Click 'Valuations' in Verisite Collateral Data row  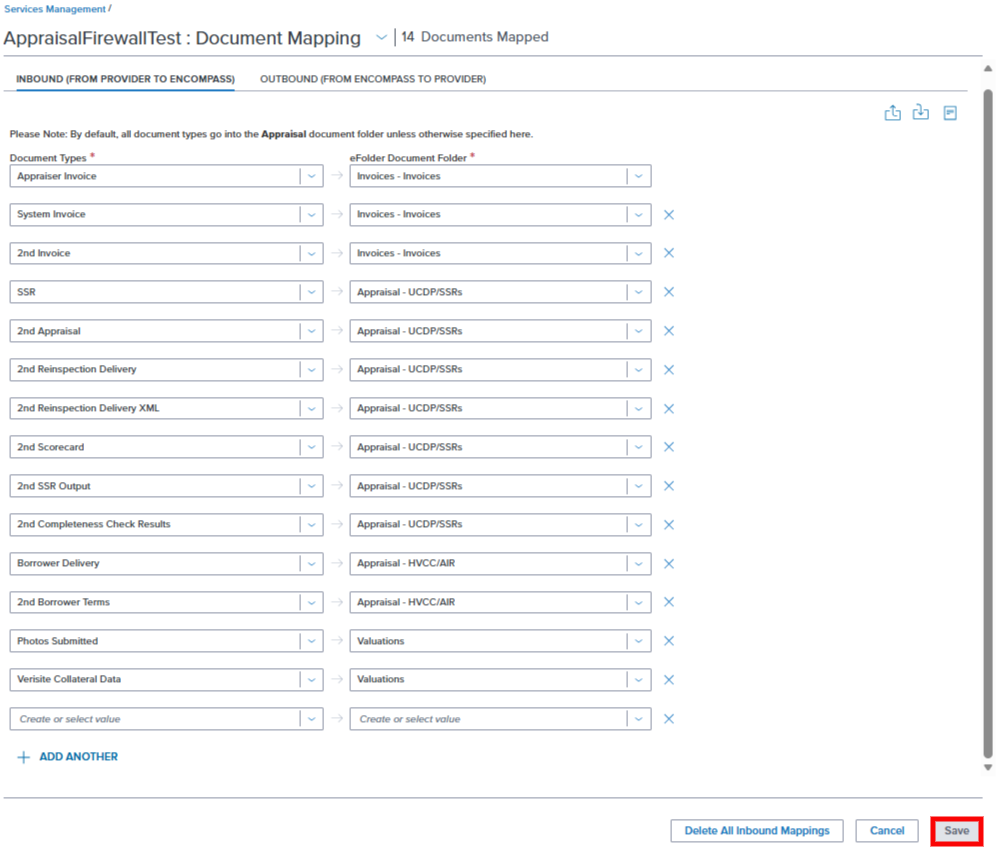click(381, 679)
